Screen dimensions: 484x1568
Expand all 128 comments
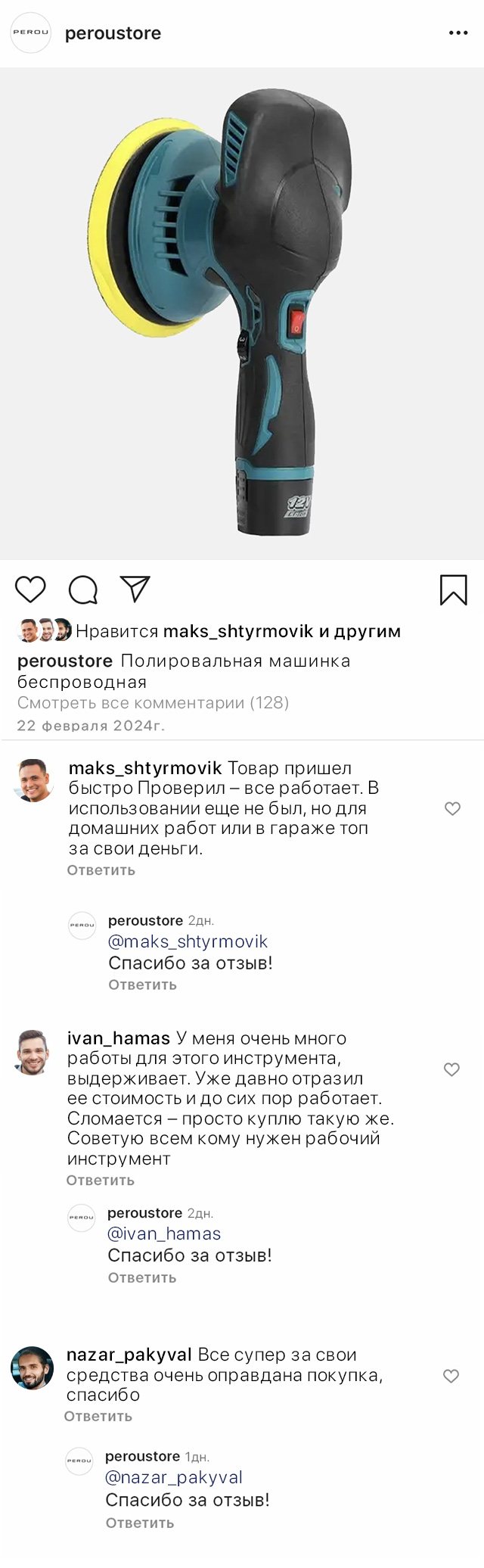[153, 703]
